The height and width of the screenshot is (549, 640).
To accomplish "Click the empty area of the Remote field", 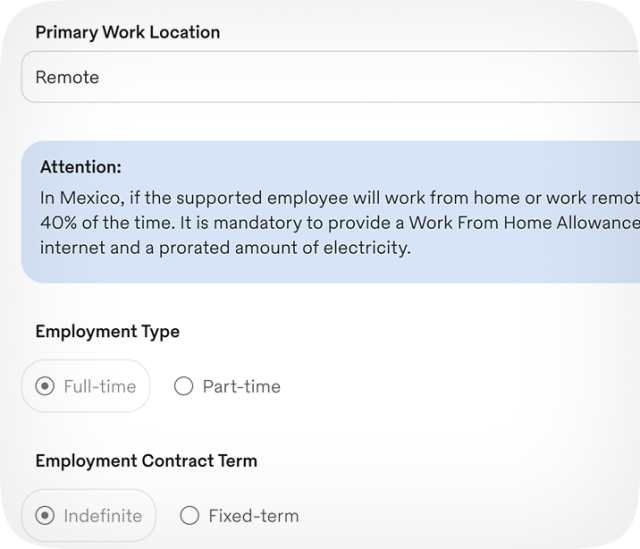I will click(x=400, y=77).
